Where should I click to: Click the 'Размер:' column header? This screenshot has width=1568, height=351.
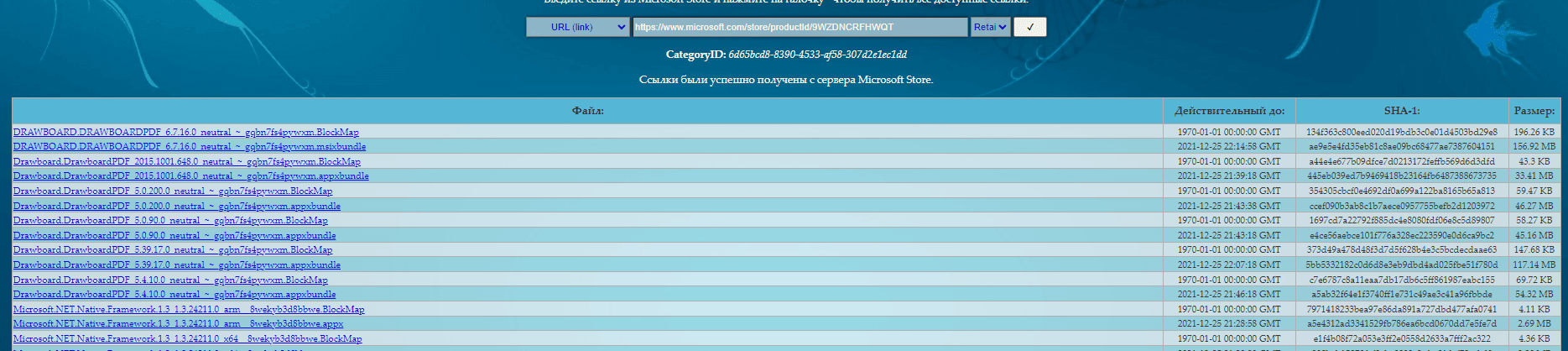click(x=1534, y=111)
